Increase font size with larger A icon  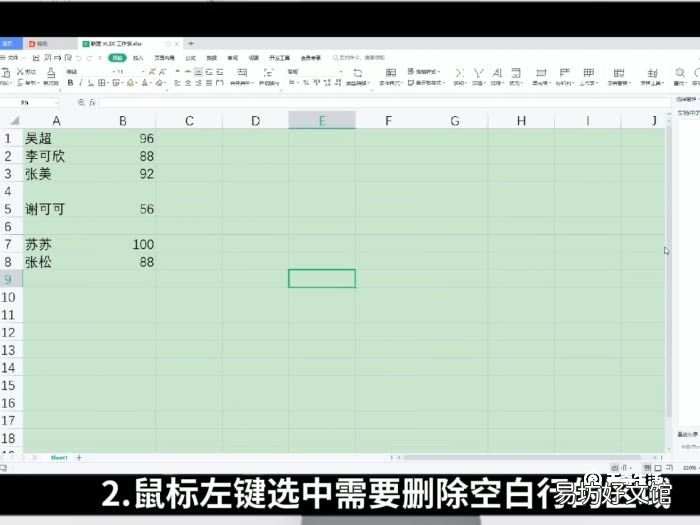pos(152,71)
